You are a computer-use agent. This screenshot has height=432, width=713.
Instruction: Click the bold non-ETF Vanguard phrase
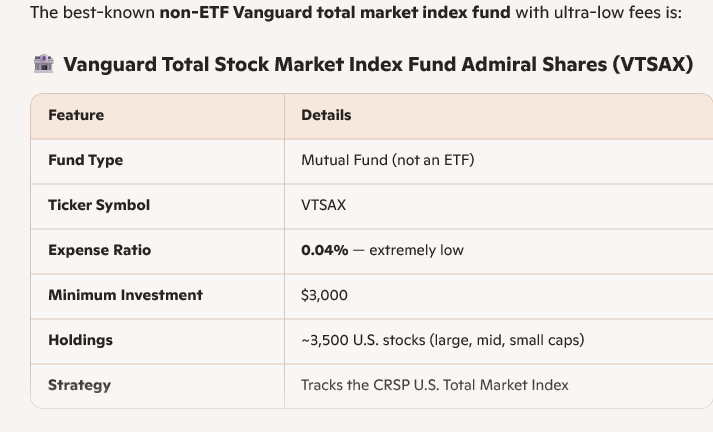point(334,13)
